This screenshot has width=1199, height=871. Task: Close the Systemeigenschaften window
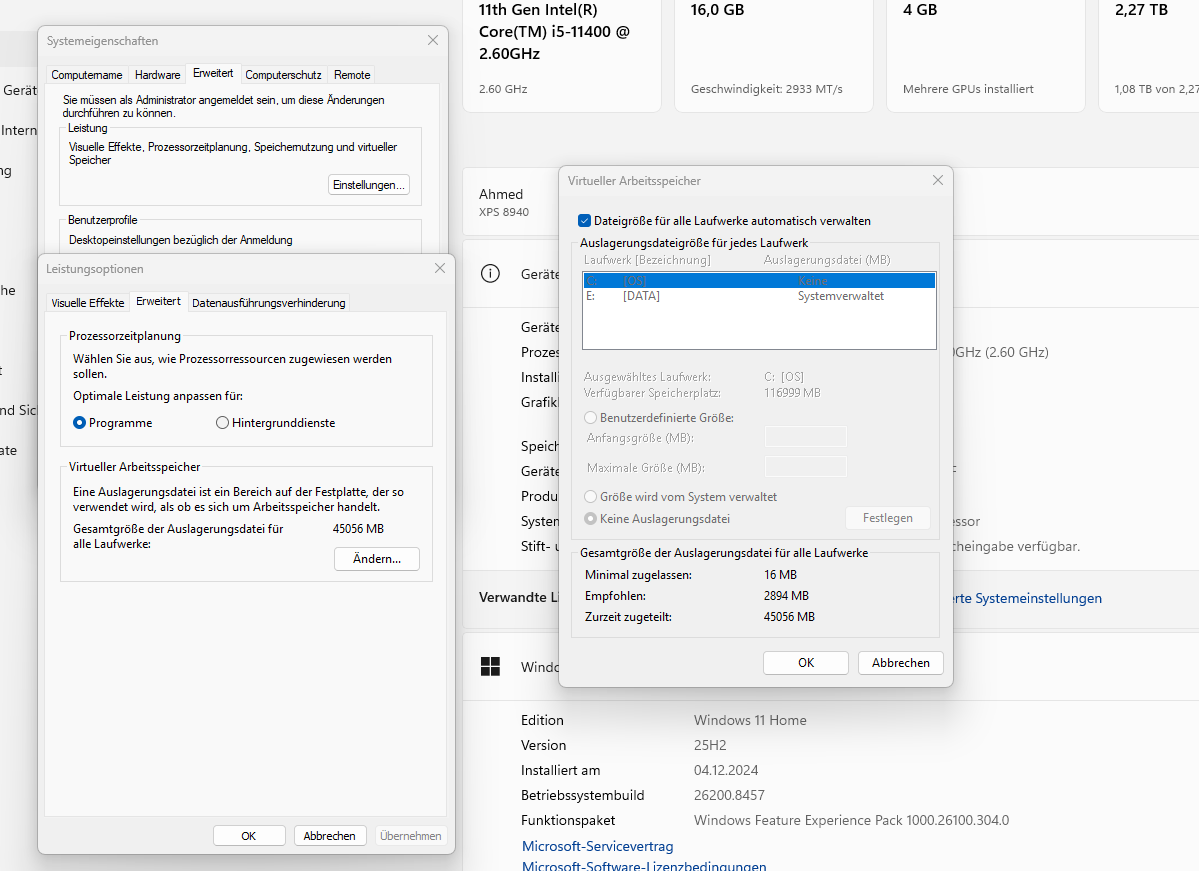pyautogui.click(x=433, y=41)
